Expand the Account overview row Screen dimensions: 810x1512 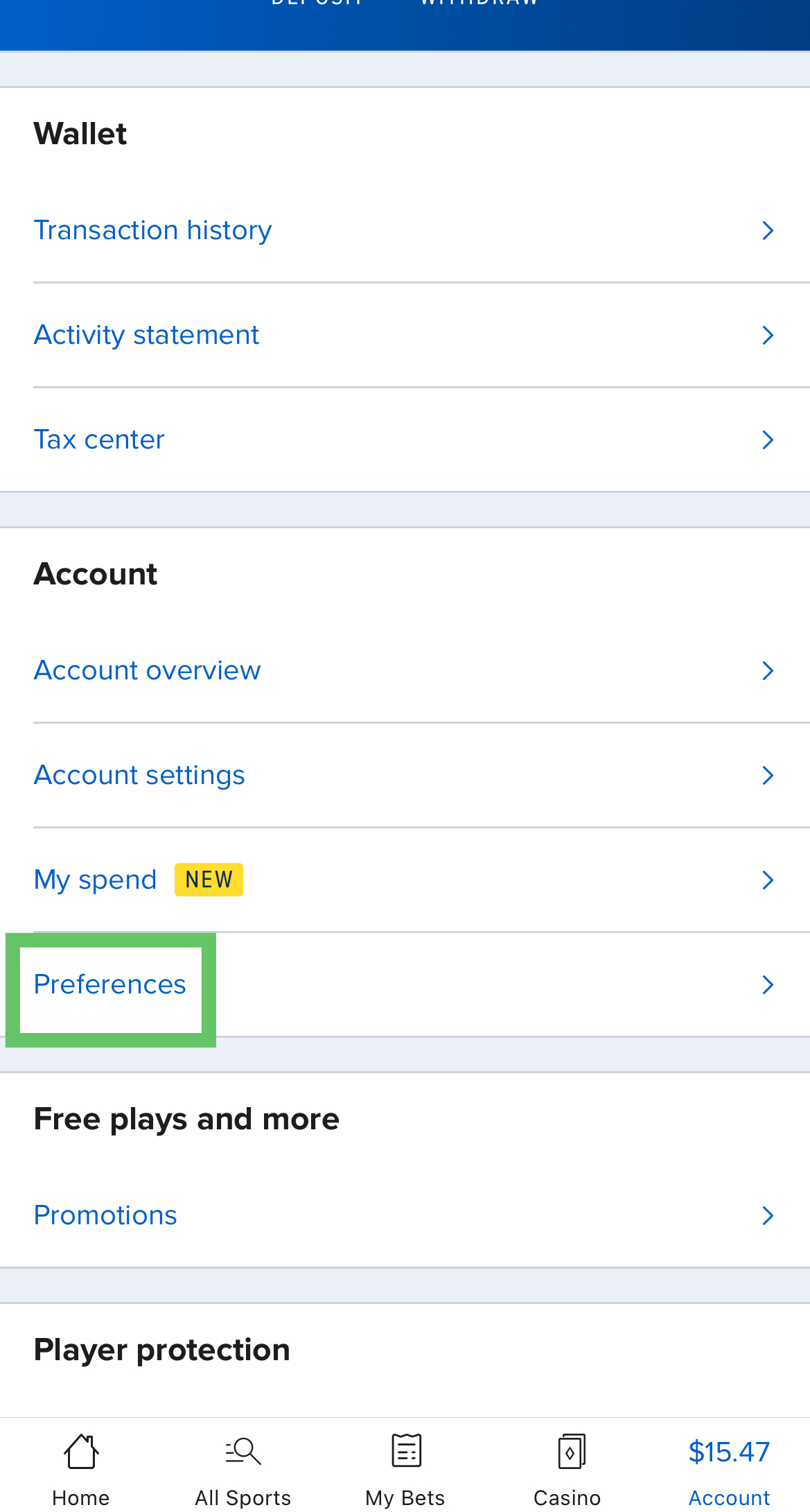coord(767,670)
